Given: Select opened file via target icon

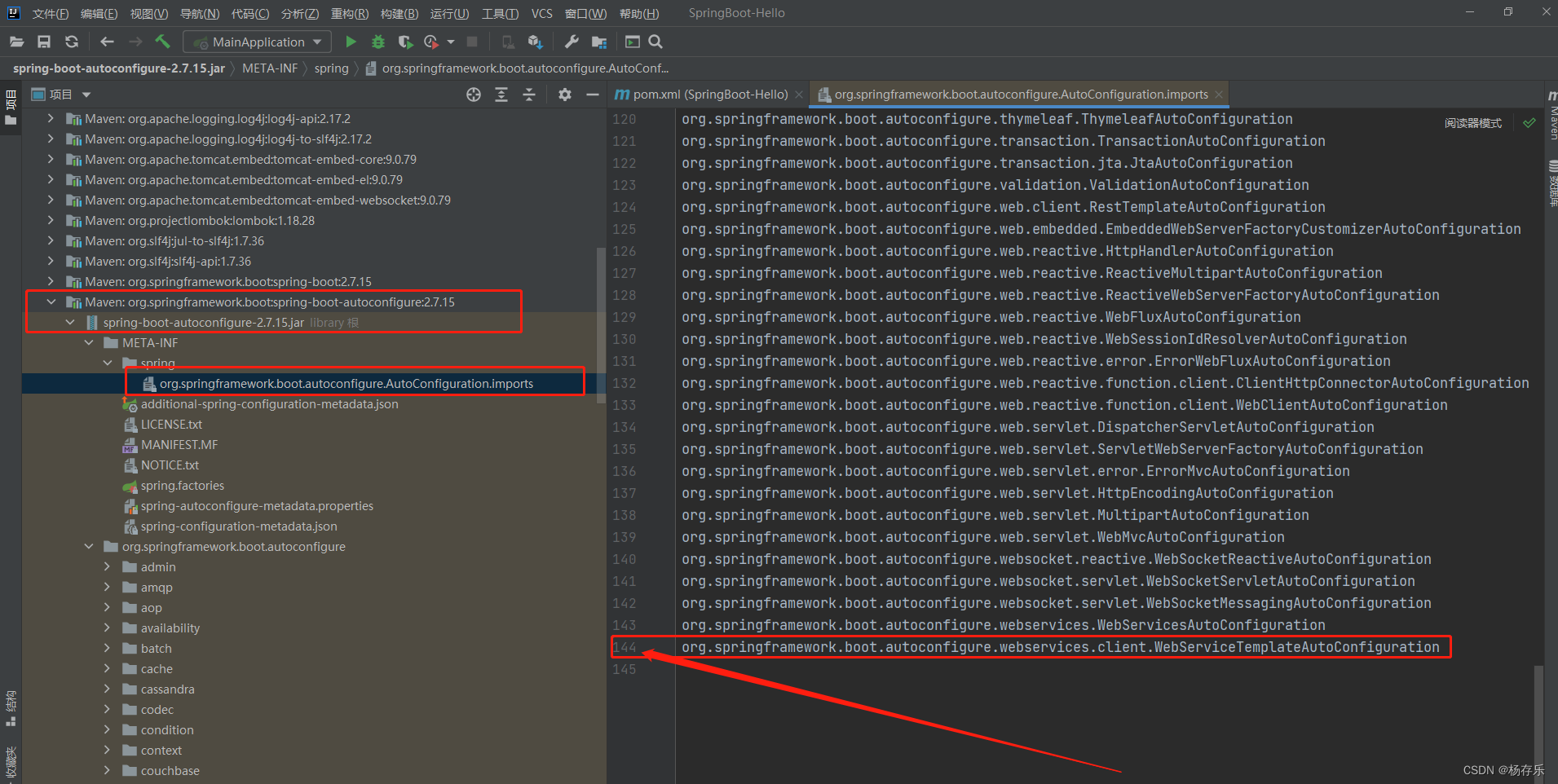Looking at the screenshot, I should [x=474, y=95].
